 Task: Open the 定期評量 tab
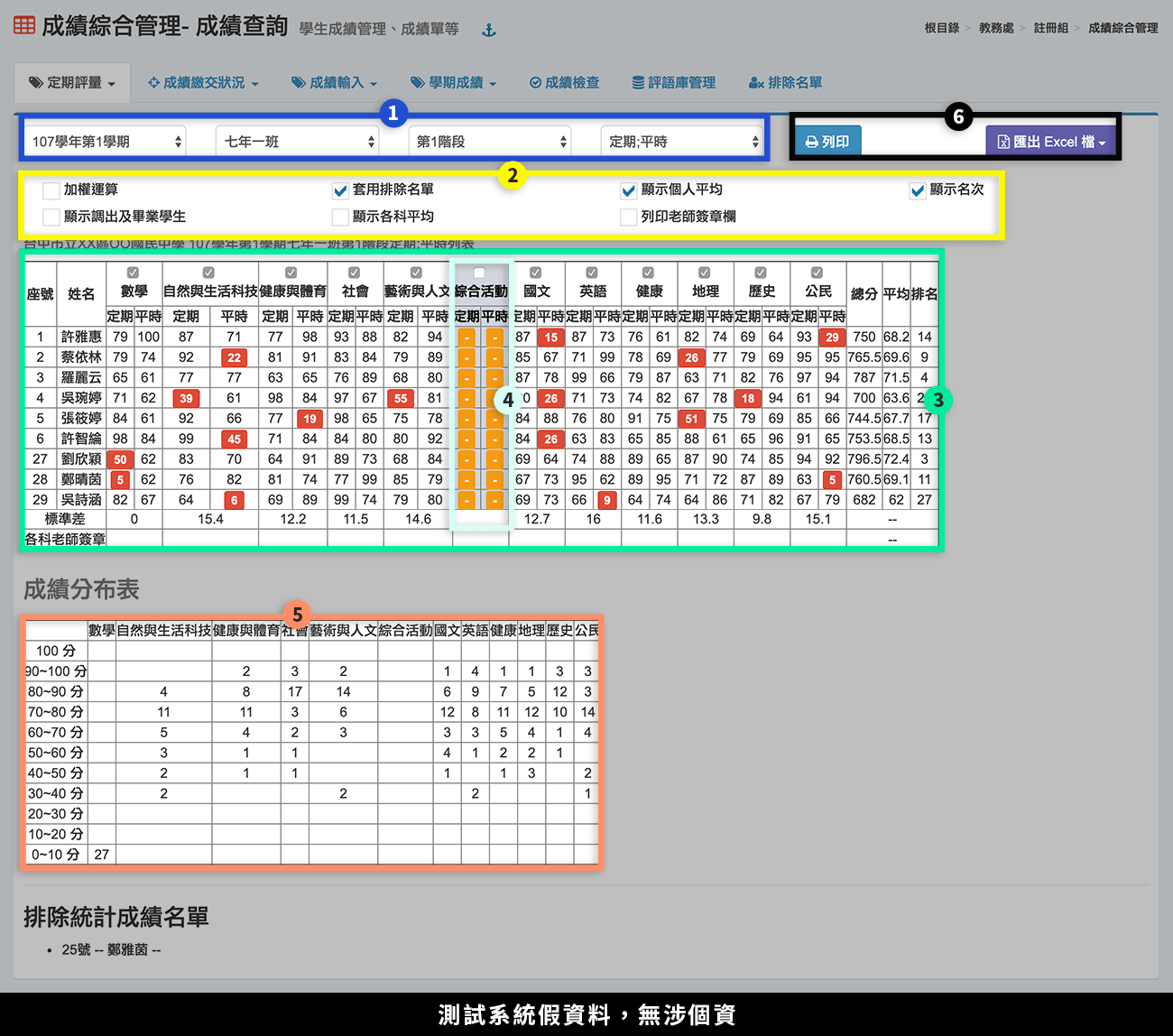(72, 82)
